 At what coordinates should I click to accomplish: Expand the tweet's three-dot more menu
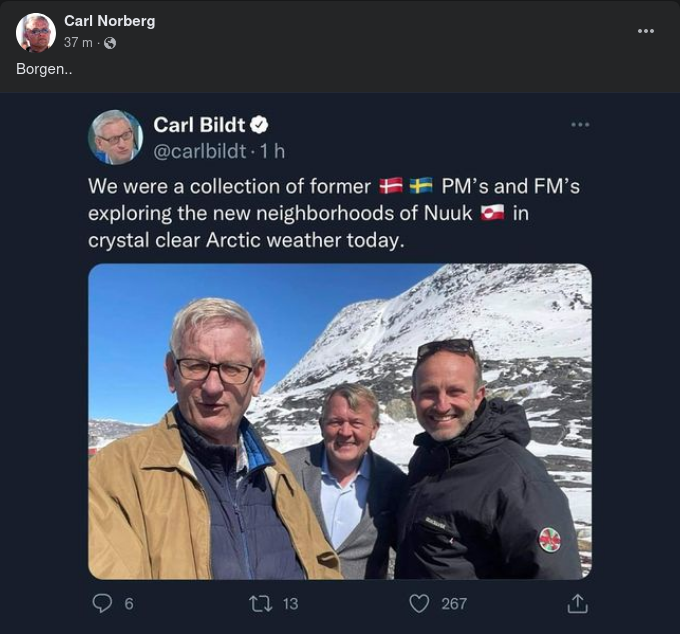580,125
